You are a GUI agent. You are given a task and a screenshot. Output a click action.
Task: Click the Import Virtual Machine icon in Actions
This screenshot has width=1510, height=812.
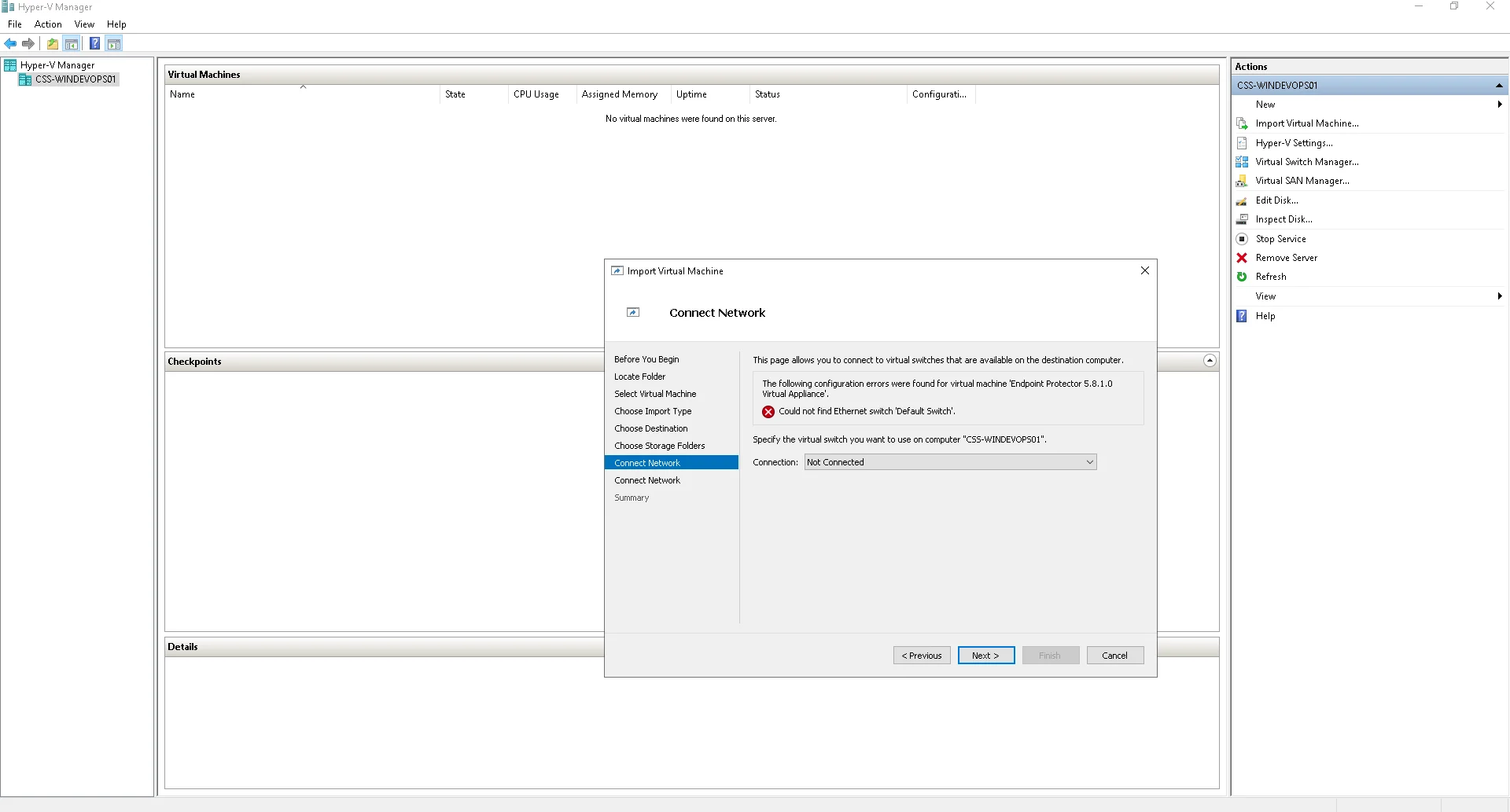(1242, 123)
